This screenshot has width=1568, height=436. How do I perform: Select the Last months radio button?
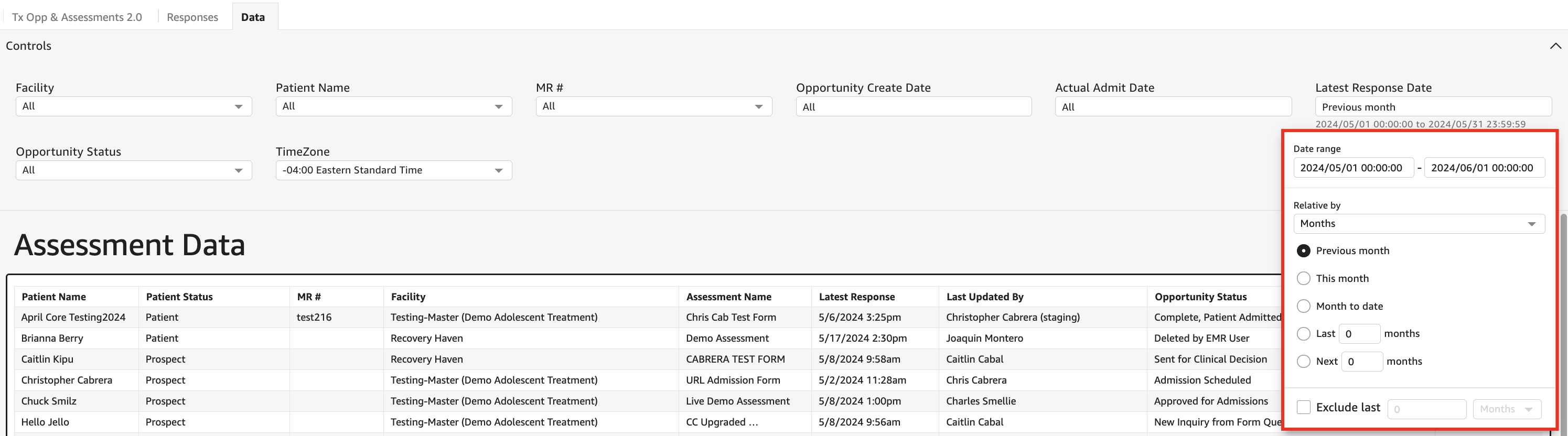click(x=1303, y=334)
